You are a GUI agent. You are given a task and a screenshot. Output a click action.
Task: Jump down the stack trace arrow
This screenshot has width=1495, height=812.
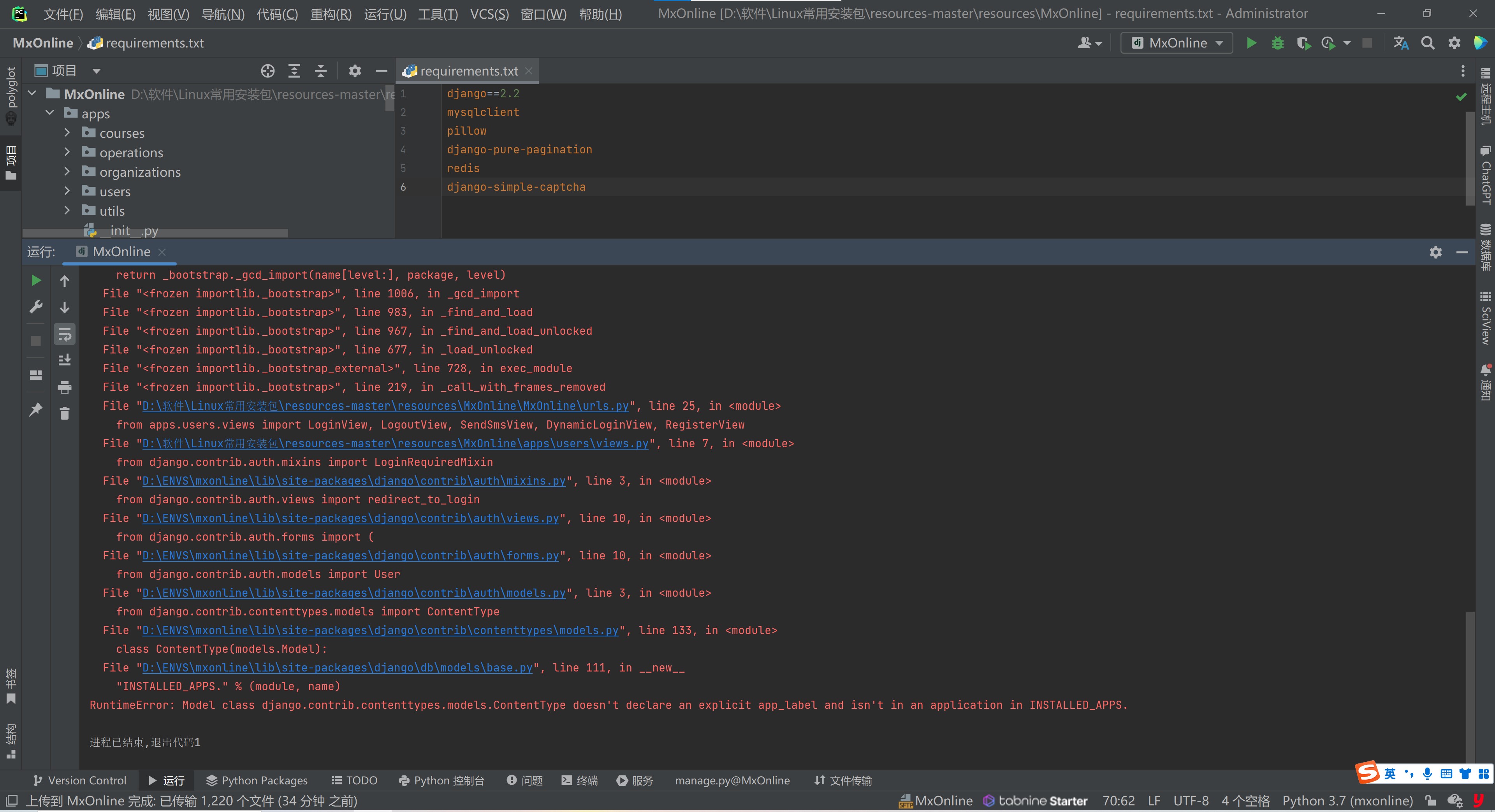pyautogui.click(x=64, y=307)
